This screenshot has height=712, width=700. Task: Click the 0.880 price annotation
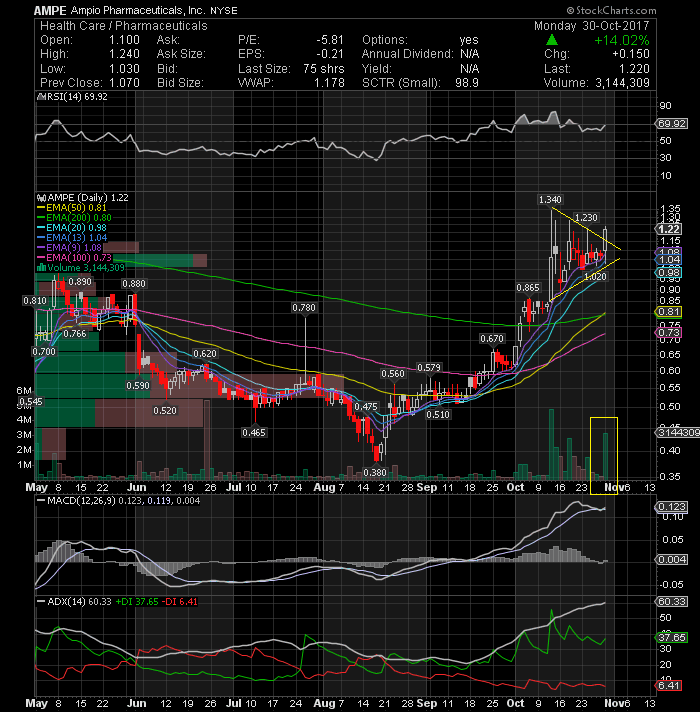134,284
